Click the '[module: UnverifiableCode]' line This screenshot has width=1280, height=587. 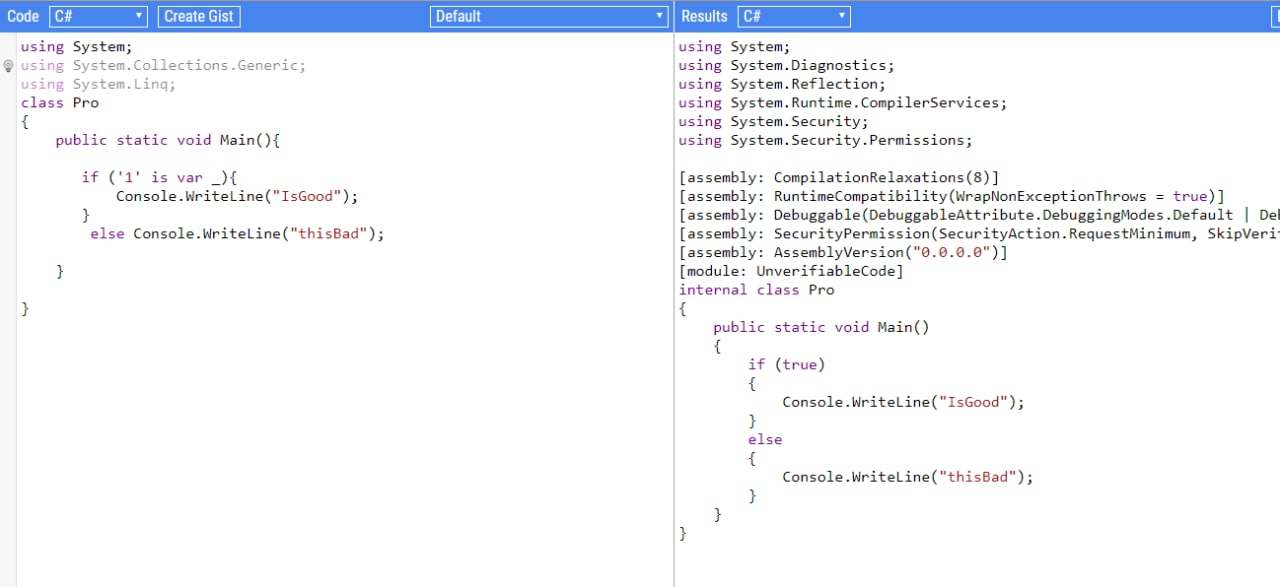pos(791,271)
